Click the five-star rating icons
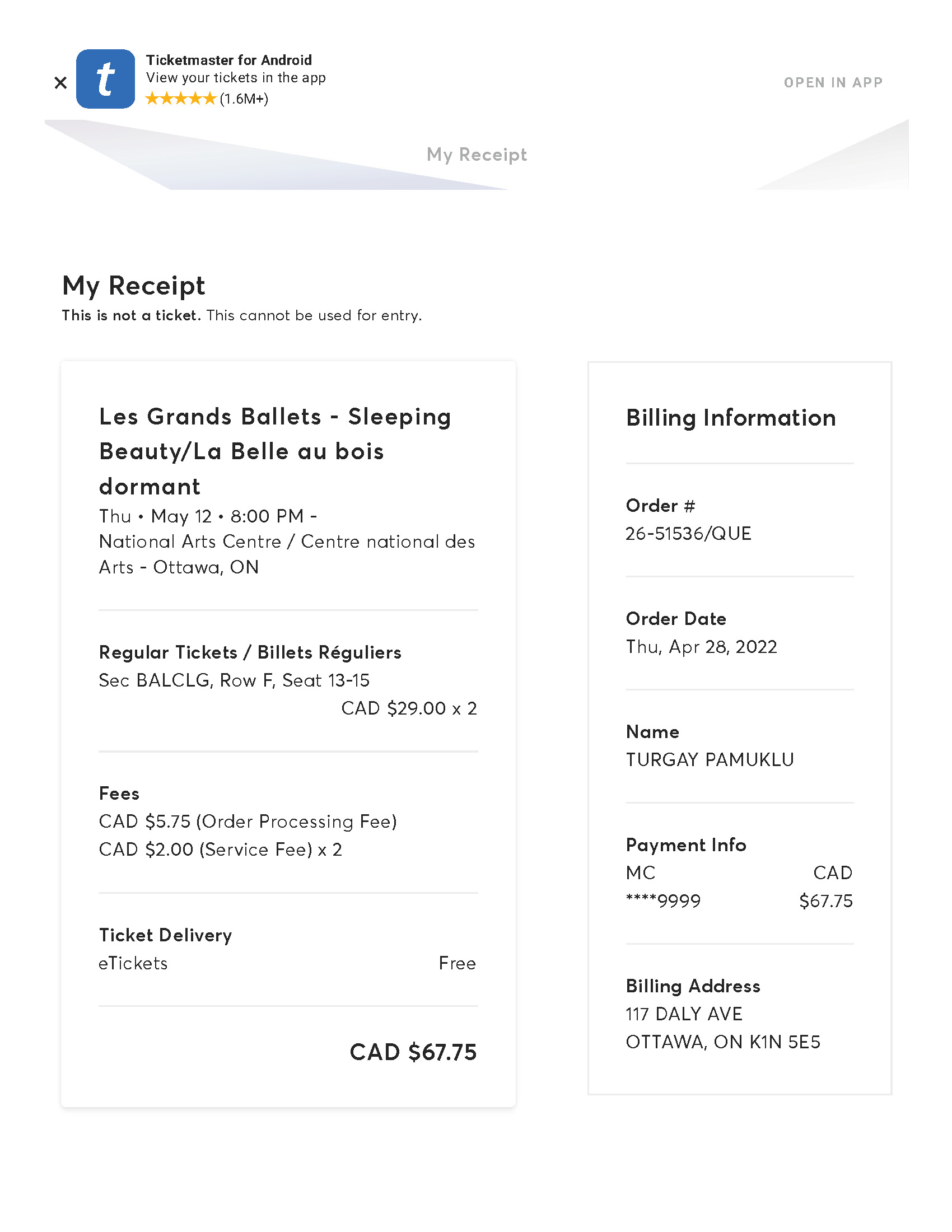 pos(180,99)
